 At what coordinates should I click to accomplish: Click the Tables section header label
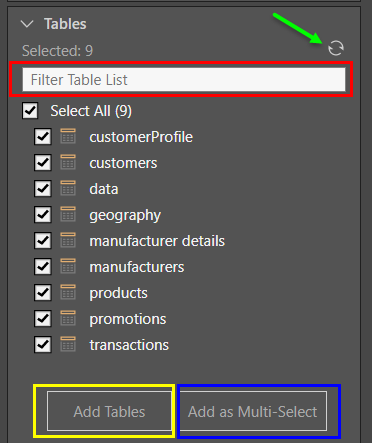pos(65,24)
